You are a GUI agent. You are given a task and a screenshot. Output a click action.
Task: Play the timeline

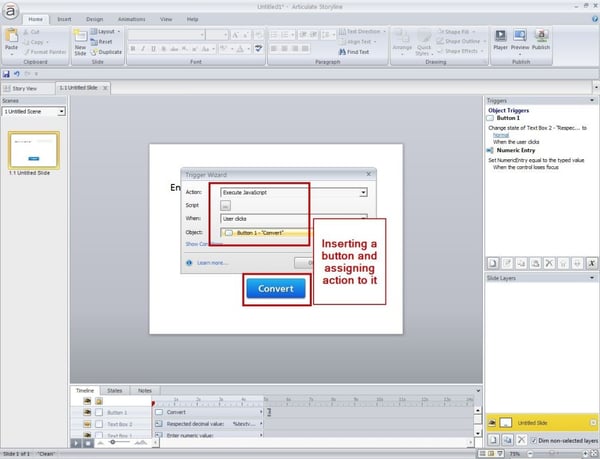pos(76,443)
